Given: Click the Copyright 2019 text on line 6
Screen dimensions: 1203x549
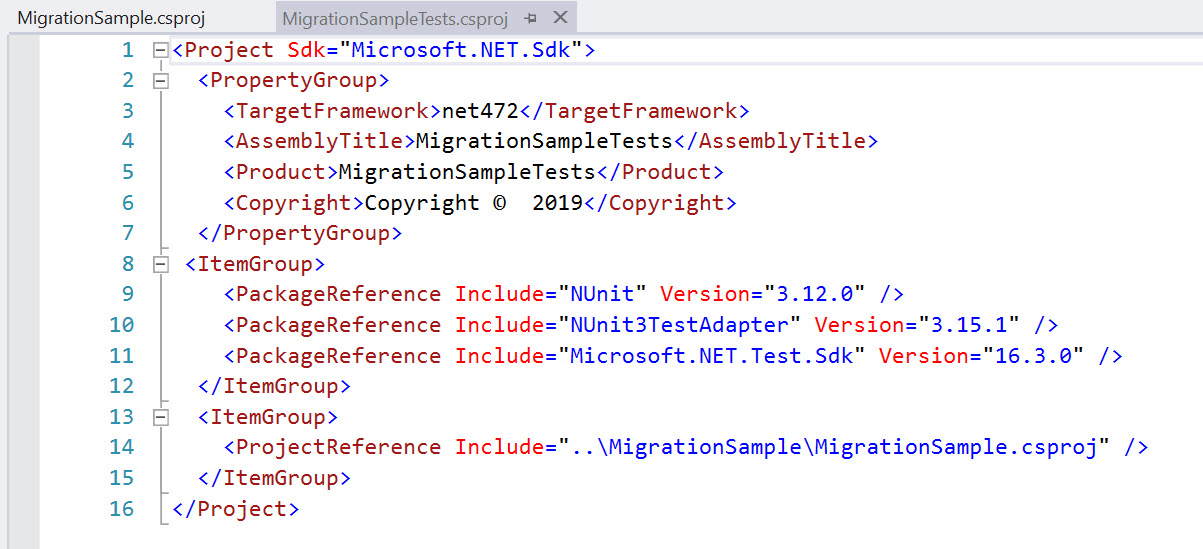Looking at the screenshot, I should click(x=473, y=203).
